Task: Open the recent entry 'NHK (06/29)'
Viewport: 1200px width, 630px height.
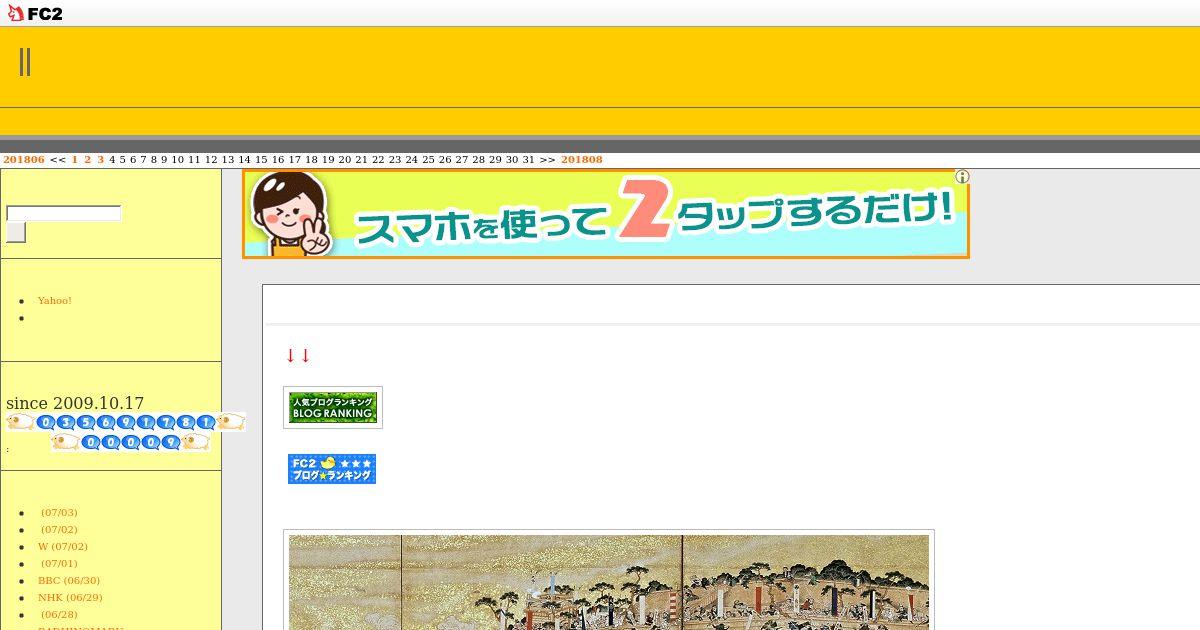Action: pos(70,597)
